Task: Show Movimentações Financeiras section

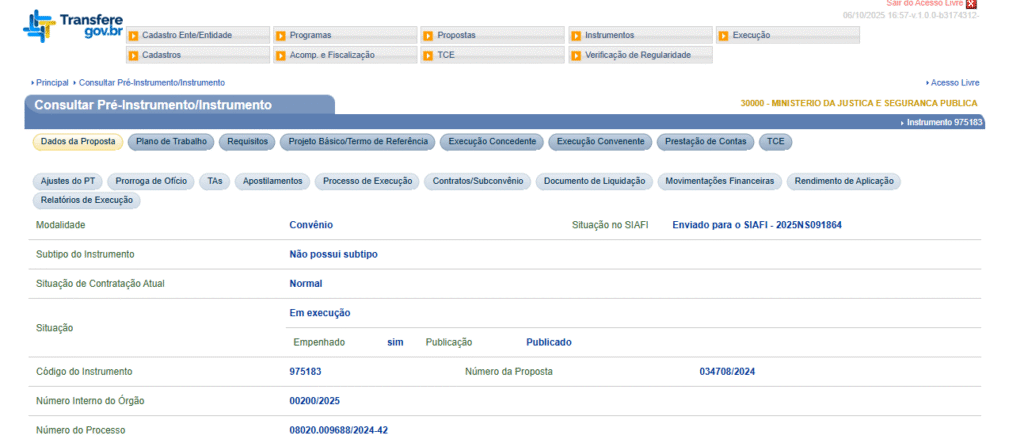Action: [719, 182]
